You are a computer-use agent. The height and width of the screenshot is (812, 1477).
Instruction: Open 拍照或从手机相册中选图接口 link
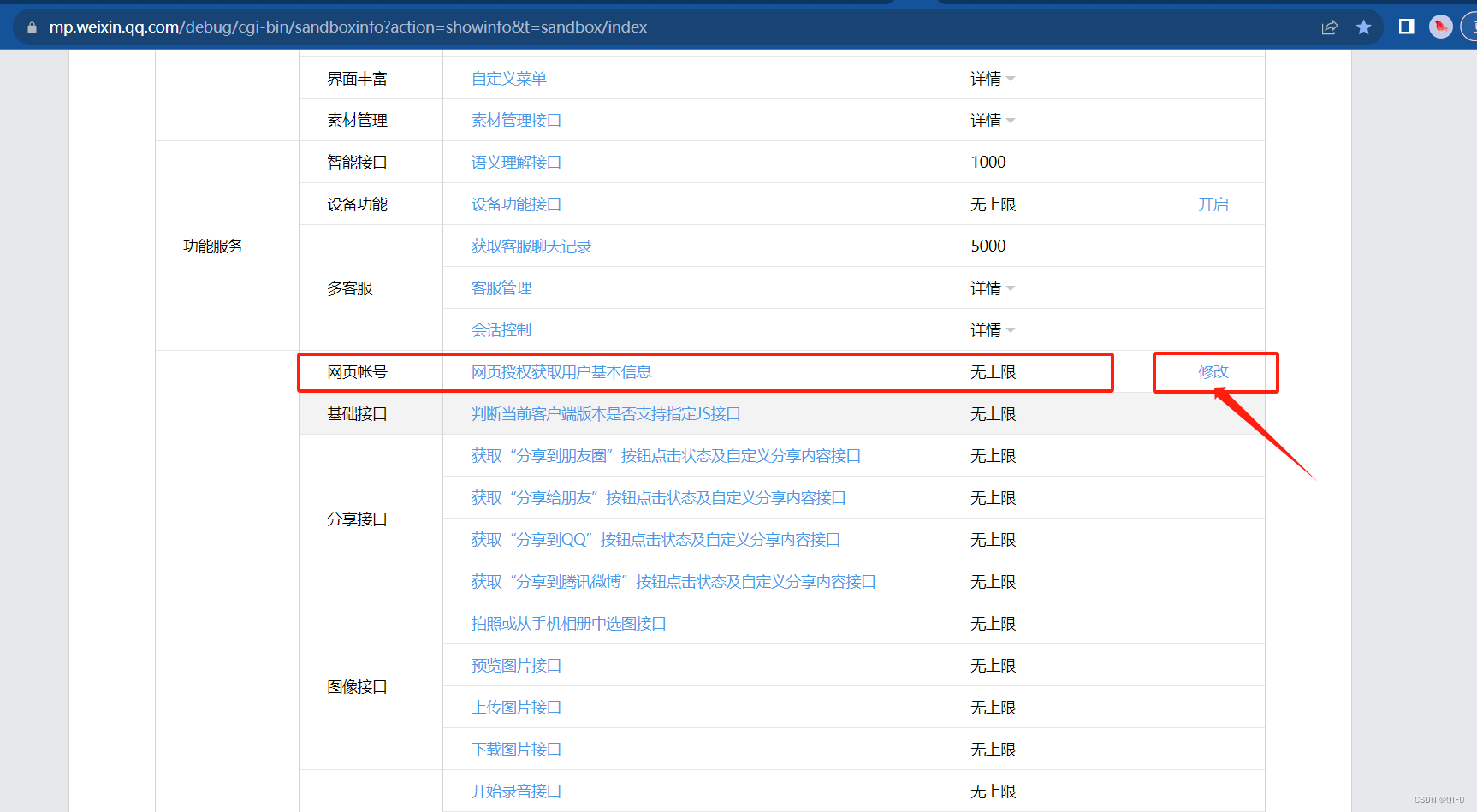(x=569, y=624)
